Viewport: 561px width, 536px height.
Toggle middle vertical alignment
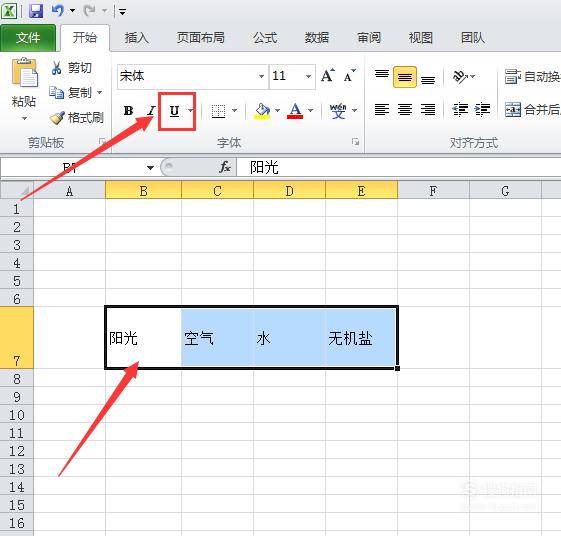[x=405, y=77]
